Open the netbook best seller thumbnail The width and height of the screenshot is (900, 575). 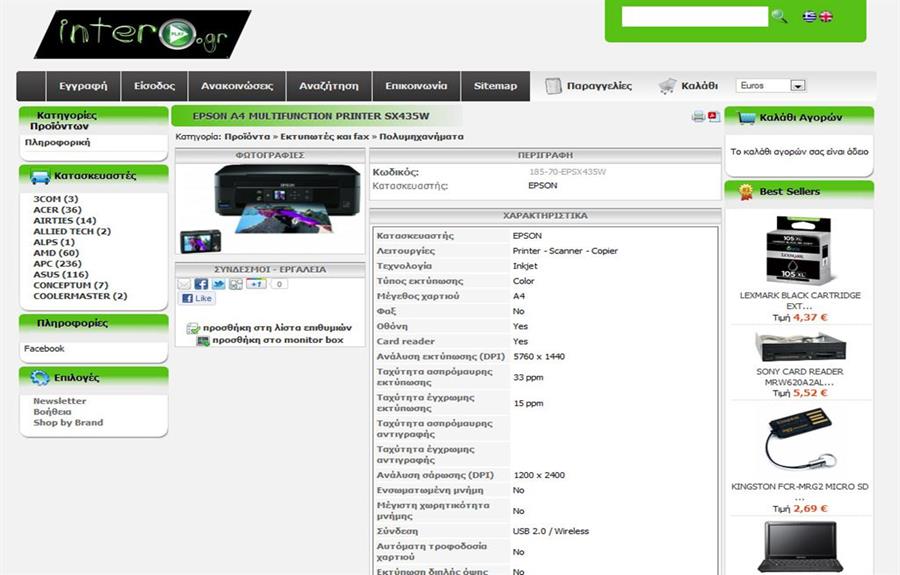800,546
